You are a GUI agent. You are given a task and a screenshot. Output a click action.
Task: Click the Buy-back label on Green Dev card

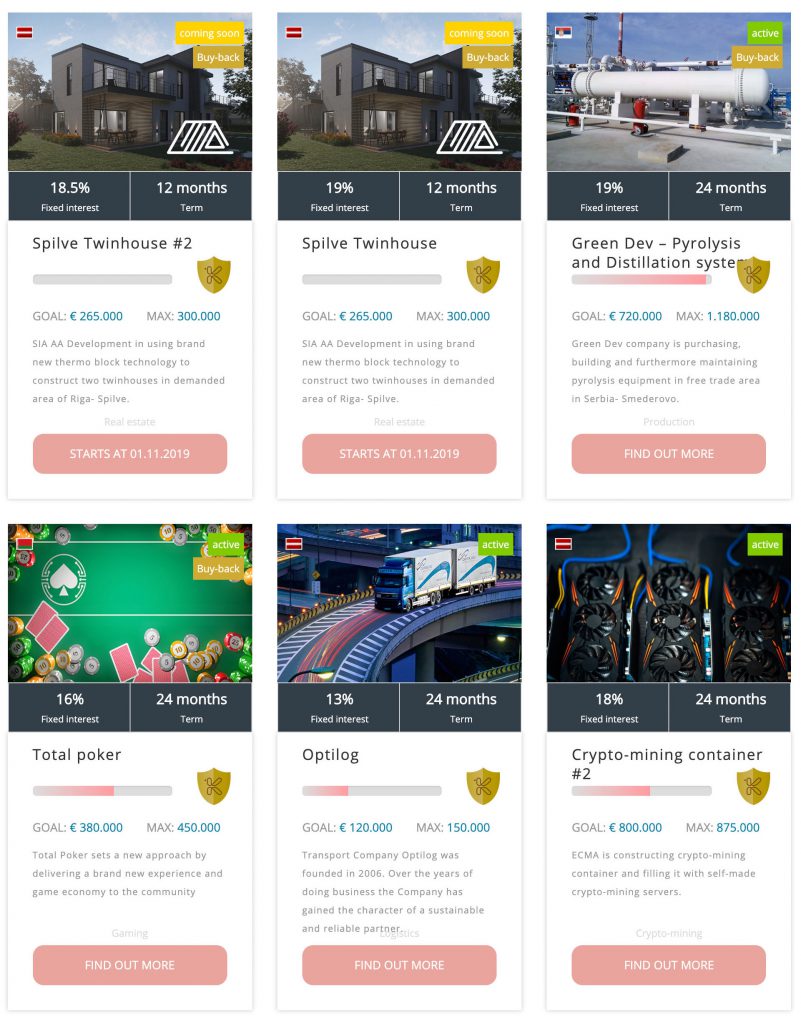pos(757,57)
